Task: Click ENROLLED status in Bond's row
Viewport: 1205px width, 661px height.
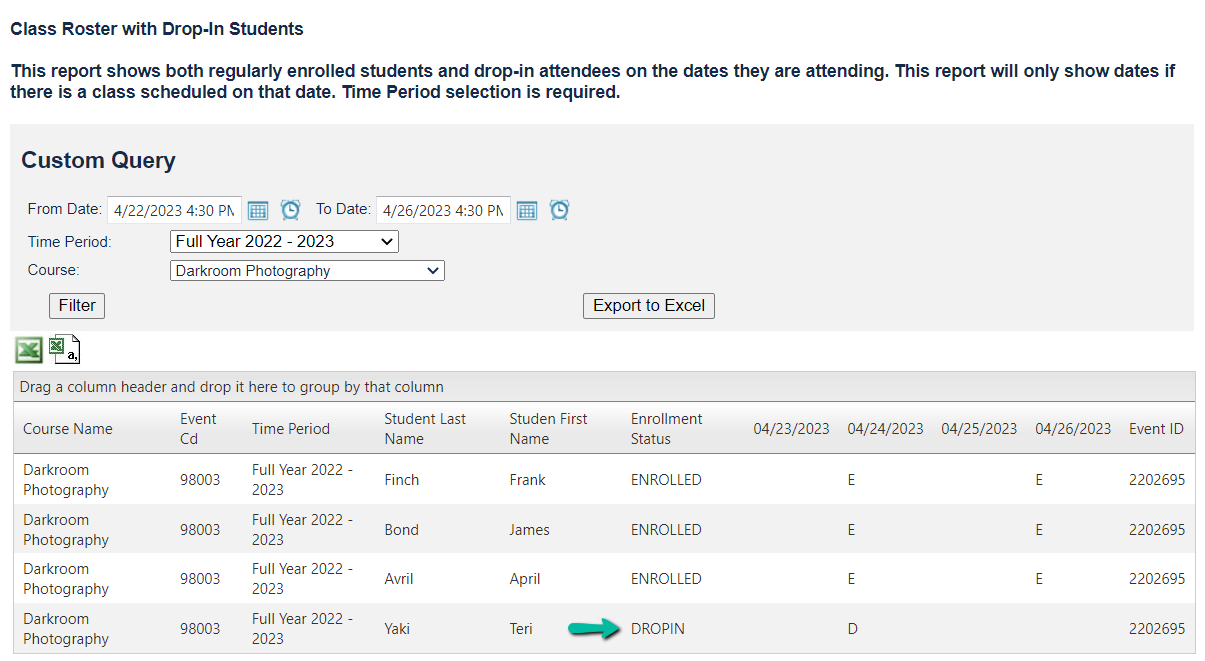Action: 666,529
